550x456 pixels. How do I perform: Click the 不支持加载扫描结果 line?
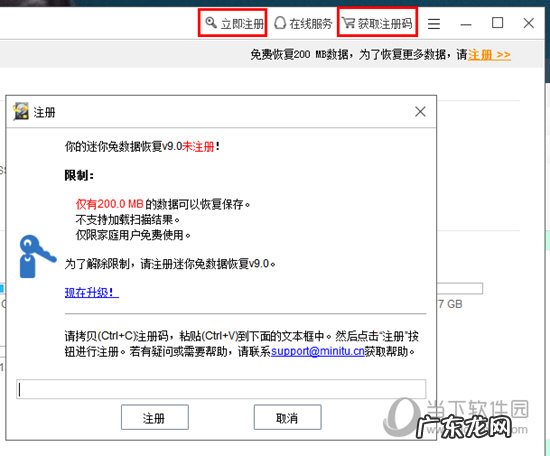click(128, 220)
